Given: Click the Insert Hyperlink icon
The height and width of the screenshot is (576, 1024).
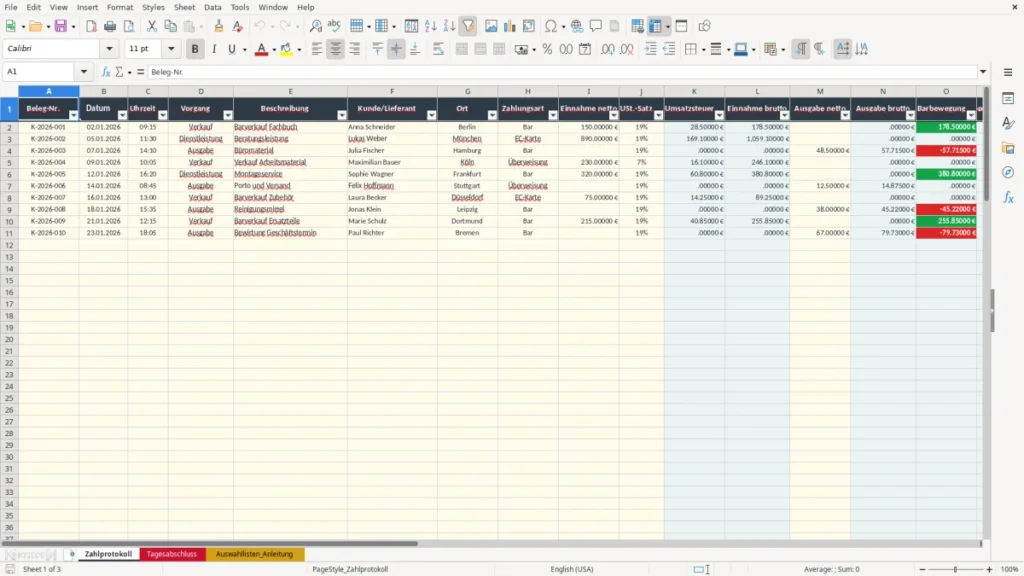Looking at the screenshot, I should [x=577, y=26].
